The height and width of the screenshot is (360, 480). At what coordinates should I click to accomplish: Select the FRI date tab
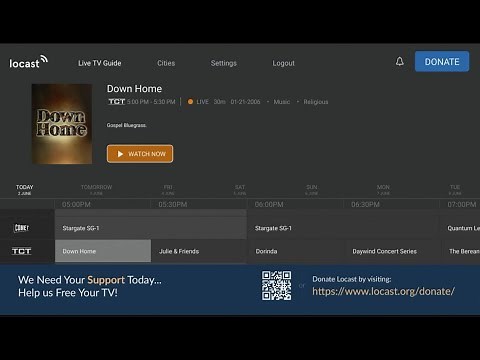pos(168,190)
